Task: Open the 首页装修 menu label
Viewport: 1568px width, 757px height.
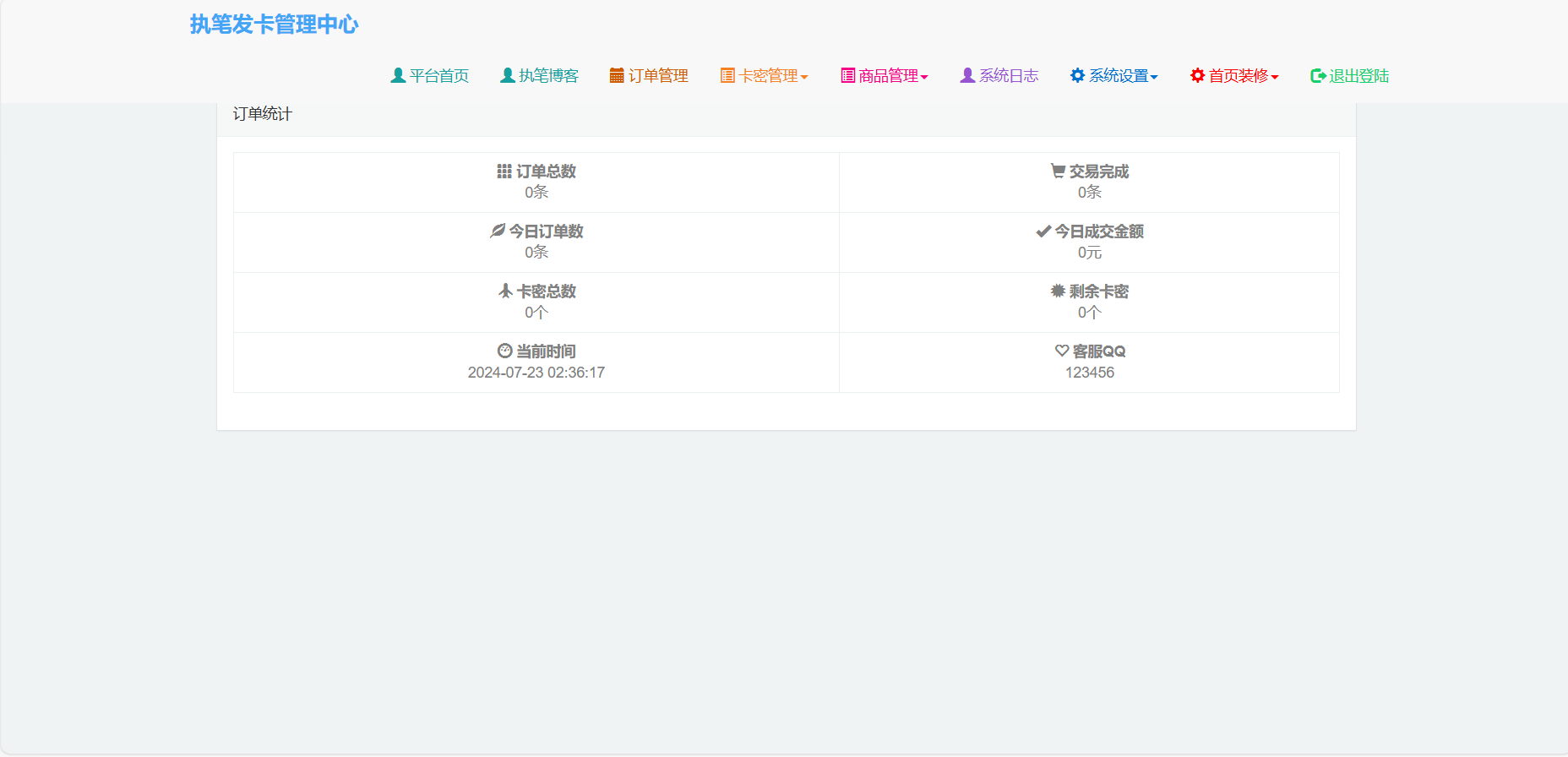Action: [x=1239, y=76]
